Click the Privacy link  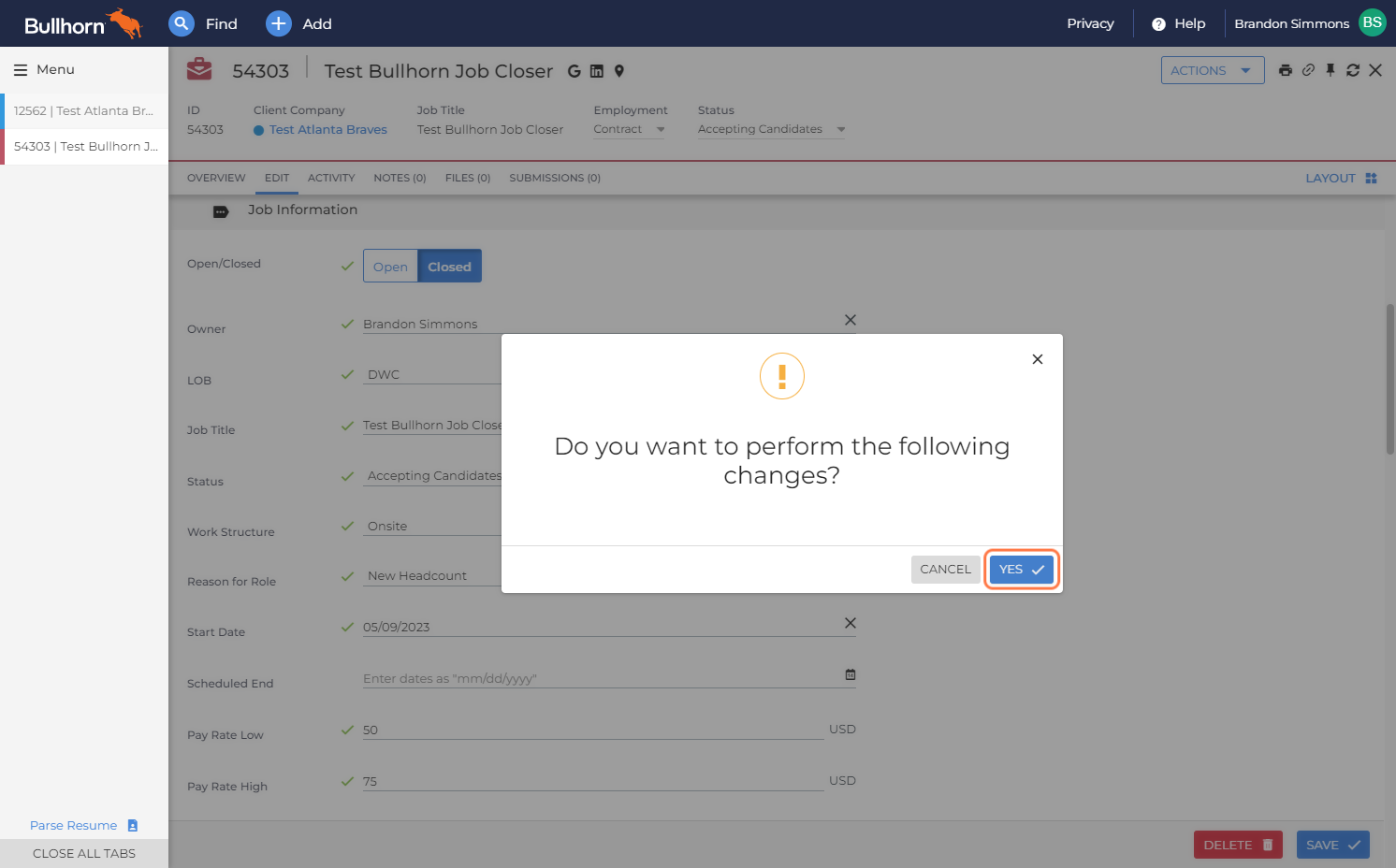click(1090, 23)
